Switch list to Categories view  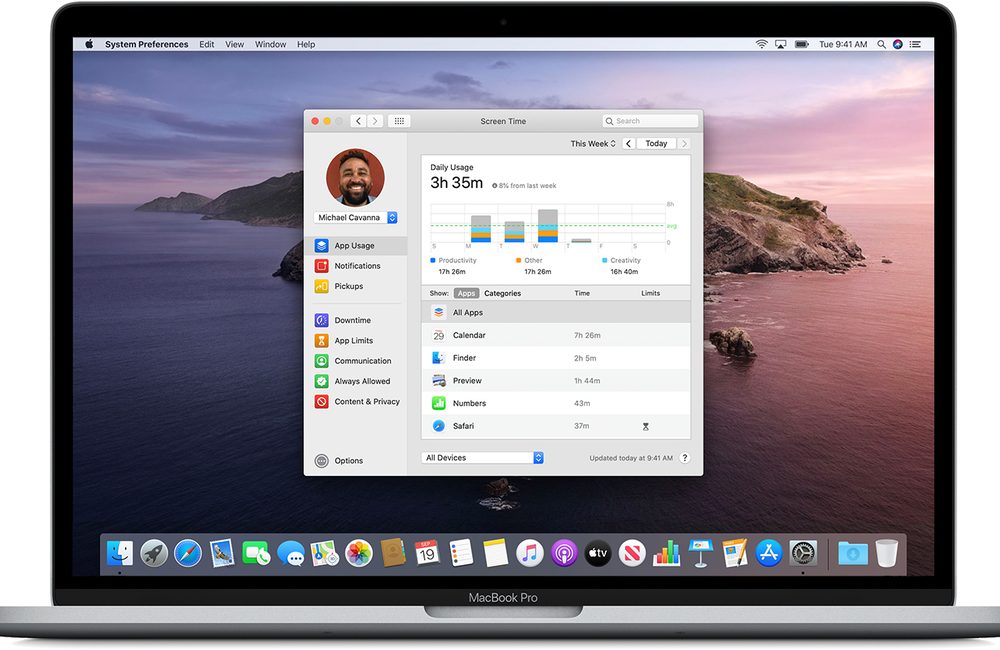tap(503, 293)
